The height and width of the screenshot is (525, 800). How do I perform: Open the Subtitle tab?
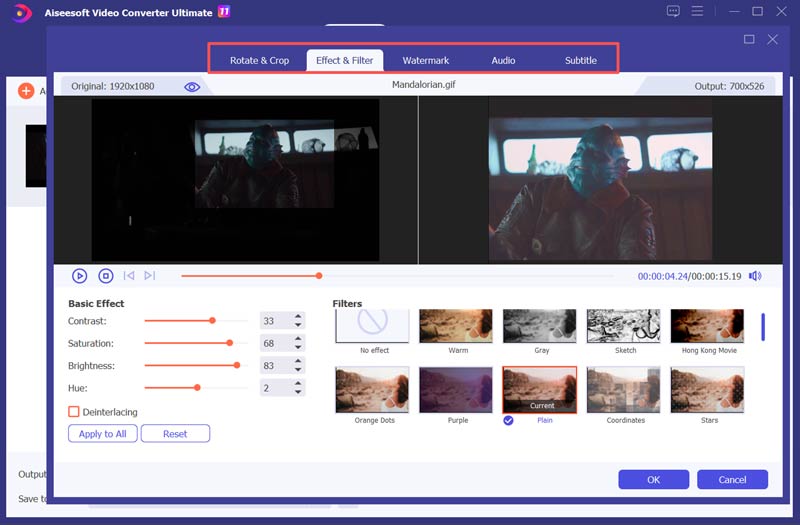coord(581,60)
